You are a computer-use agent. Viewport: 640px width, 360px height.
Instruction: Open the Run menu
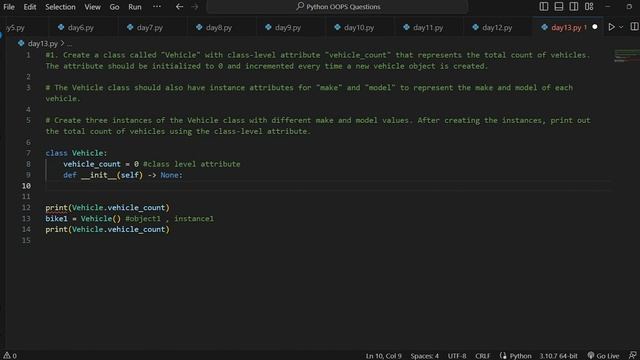(x=135, y=7)
